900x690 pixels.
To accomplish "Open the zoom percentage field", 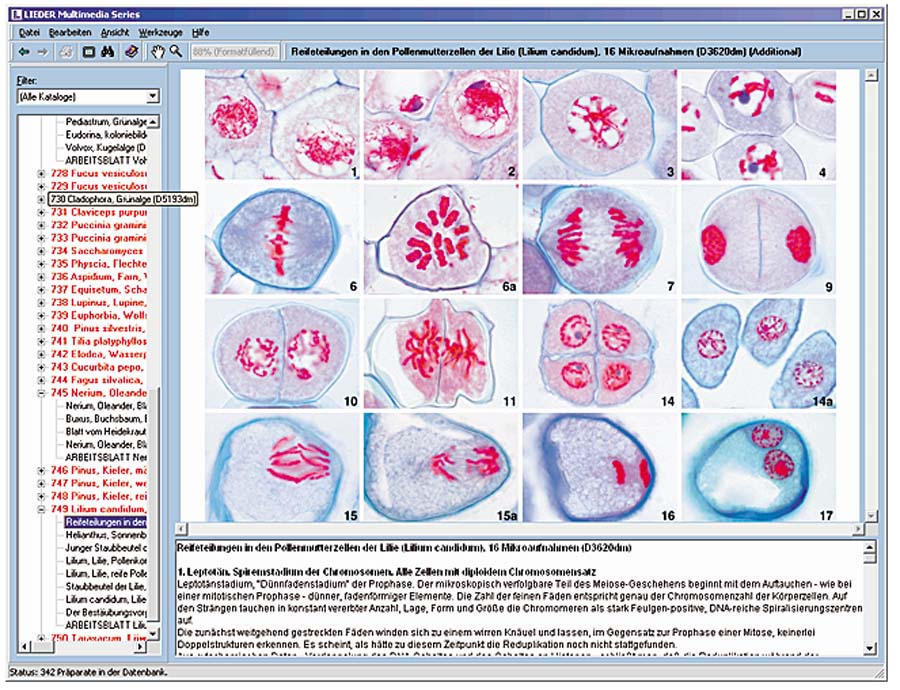I will (x=234, y=51).
